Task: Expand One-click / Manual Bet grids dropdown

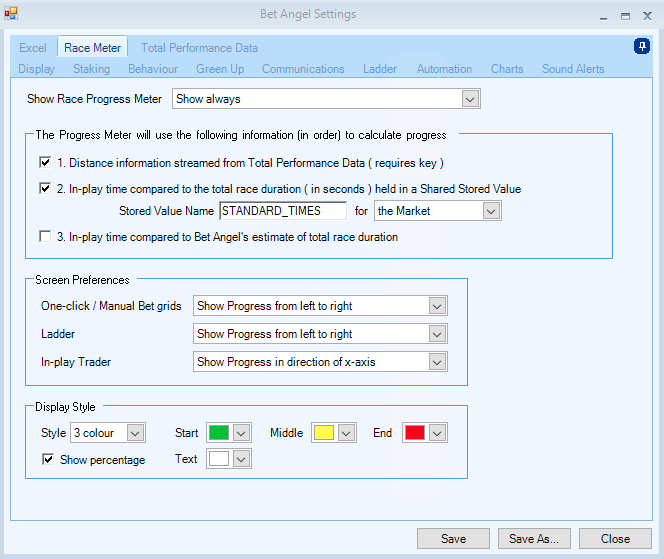Action: (x=437, y=306)
